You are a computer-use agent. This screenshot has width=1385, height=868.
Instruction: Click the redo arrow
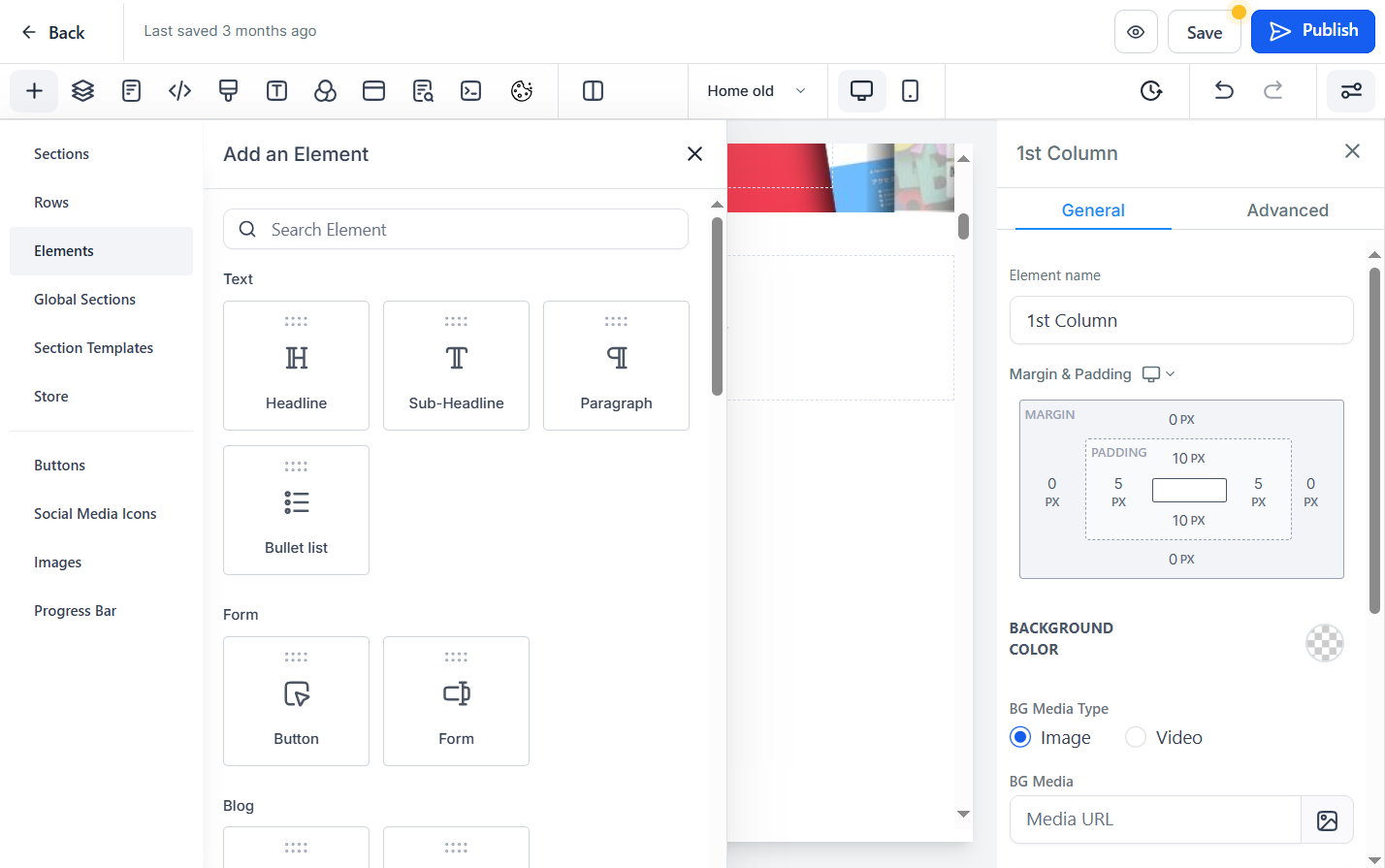(1273, 91)
